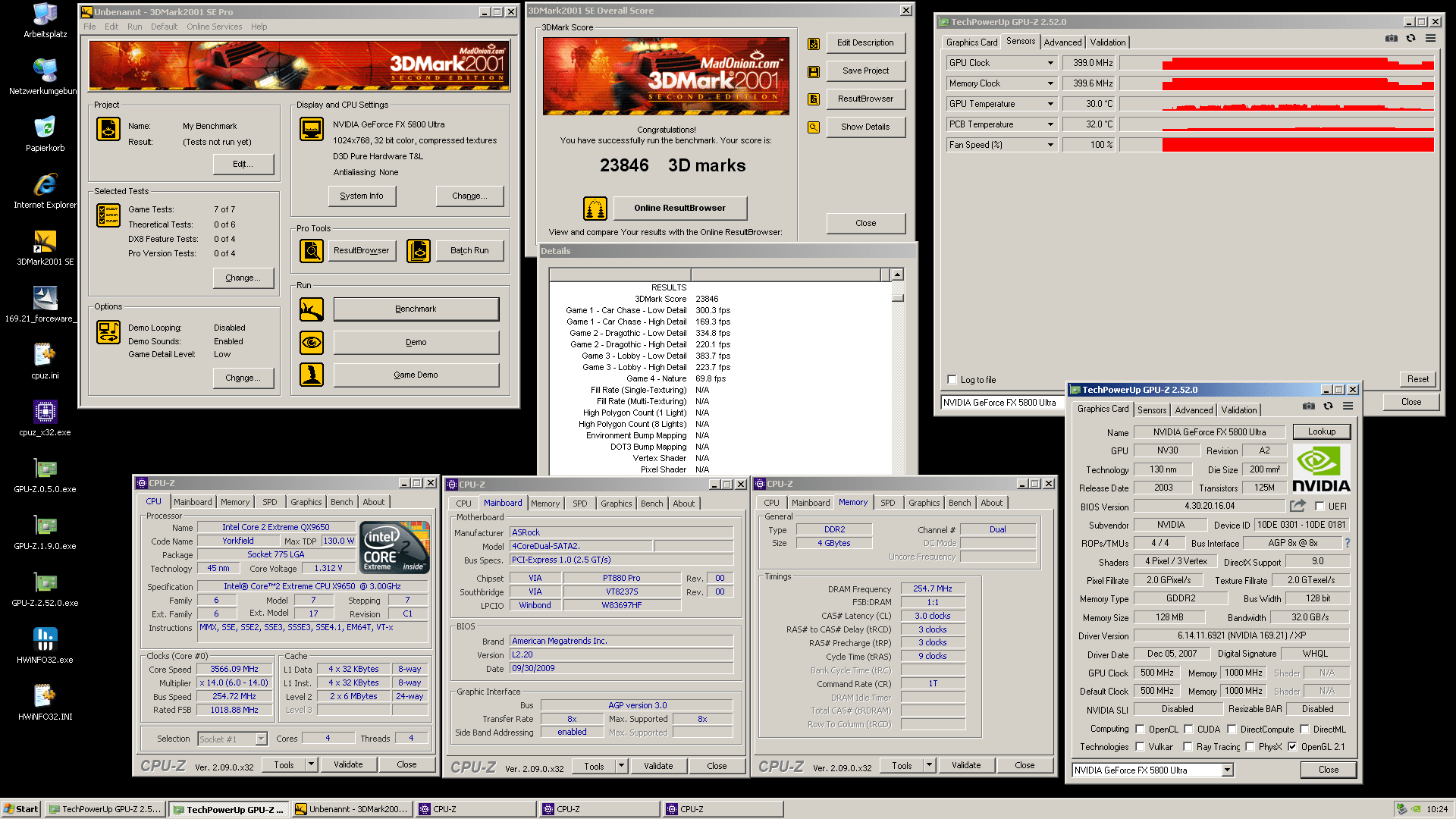Switch to Validation tab in GPU-Z Graphics Card window
This screenshot has width=1456, height=819.
point(1238,410)
